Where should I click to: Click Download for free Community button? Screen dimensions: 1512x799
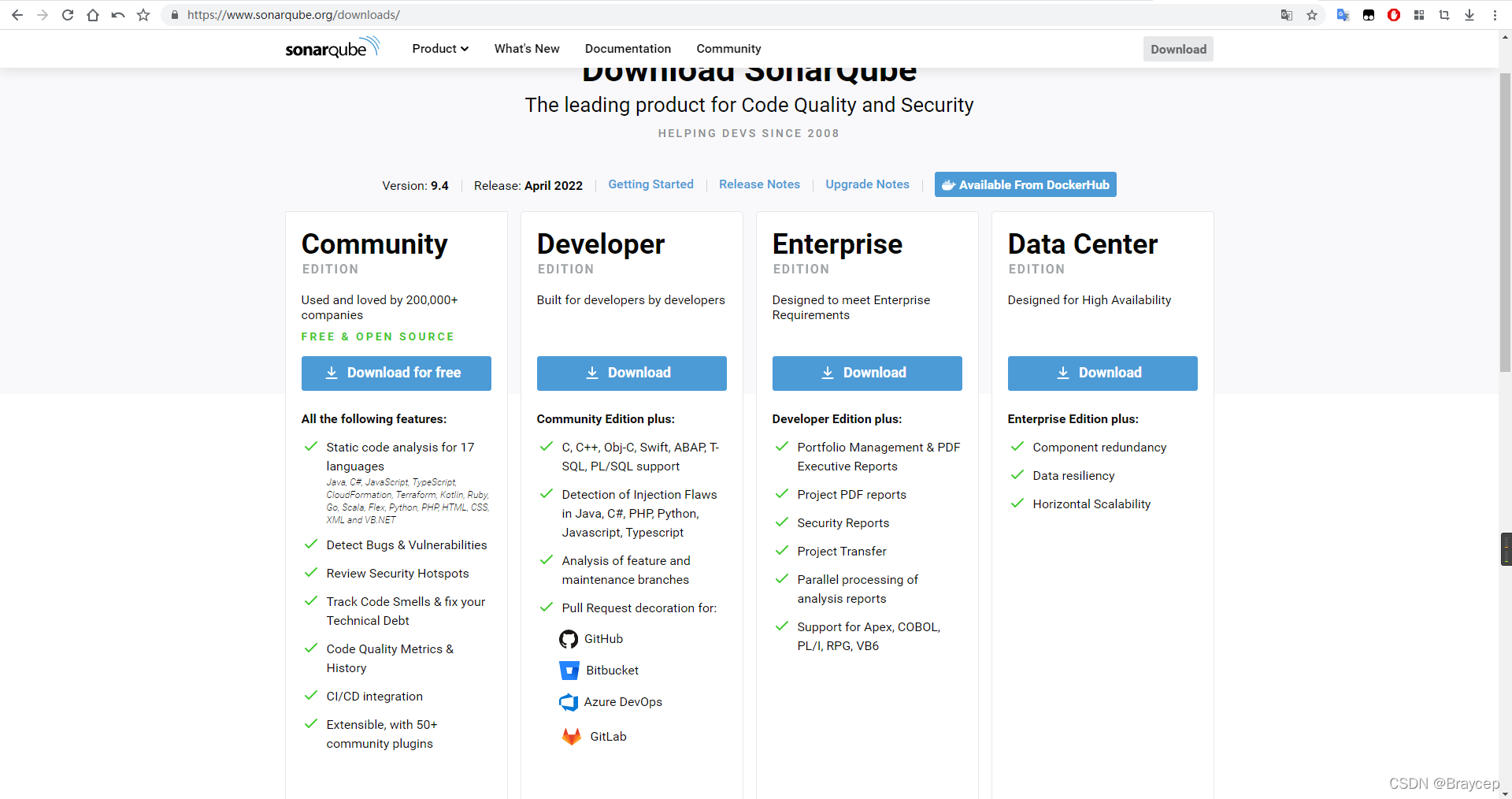pos(396,373)
